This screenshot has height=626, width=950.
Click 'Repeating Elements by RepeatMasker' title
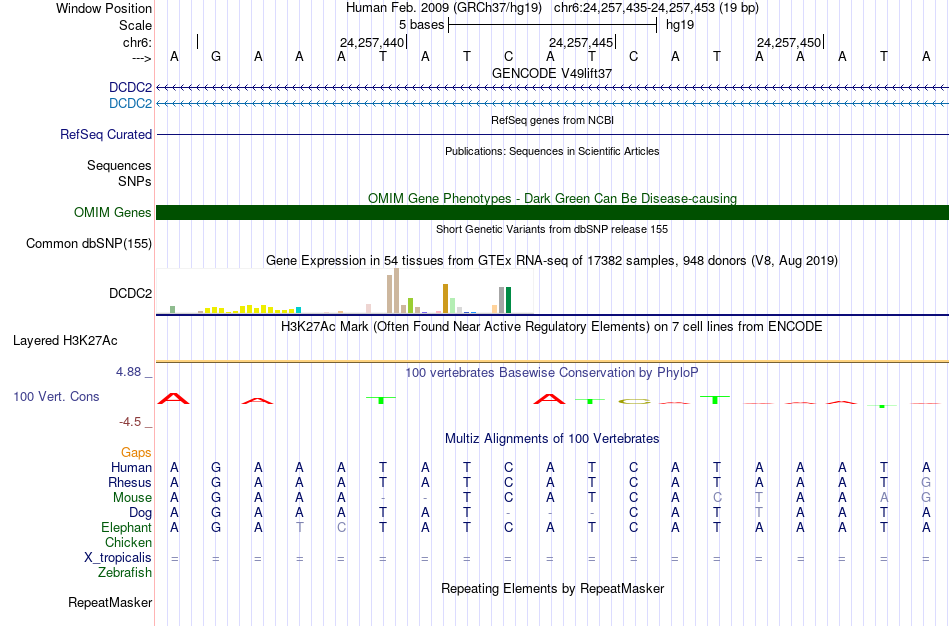(x=552, y=588)
